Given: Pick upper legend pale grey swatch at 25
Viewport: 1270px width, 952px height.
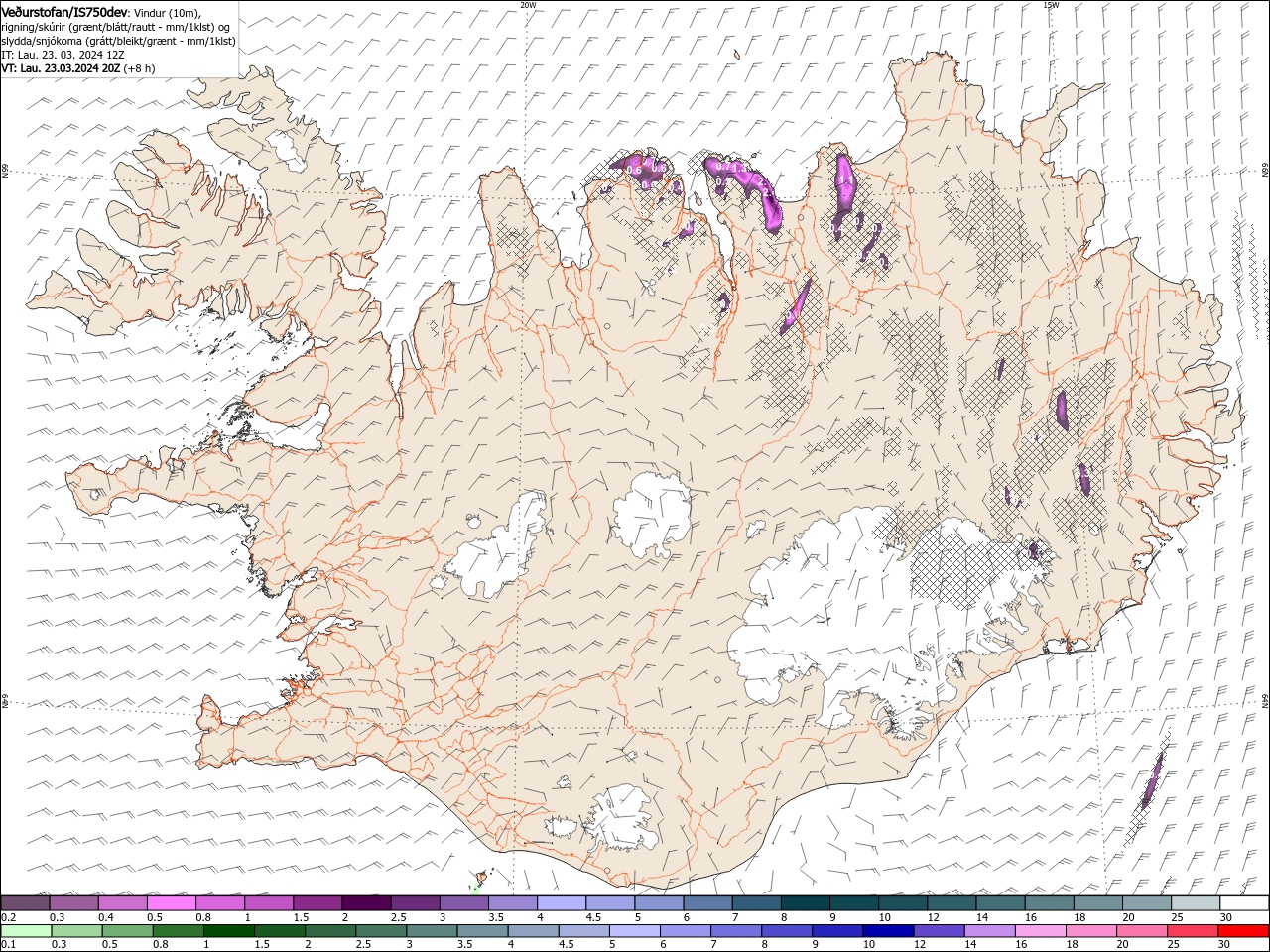Looking at the screenshot, I should tap(1195, 903).
